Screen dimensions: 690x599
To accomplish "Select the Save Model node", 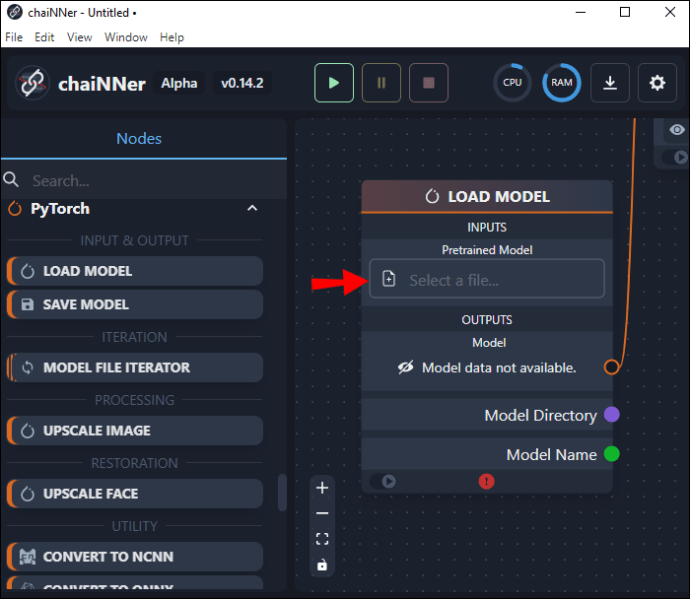I will (135, 305).
